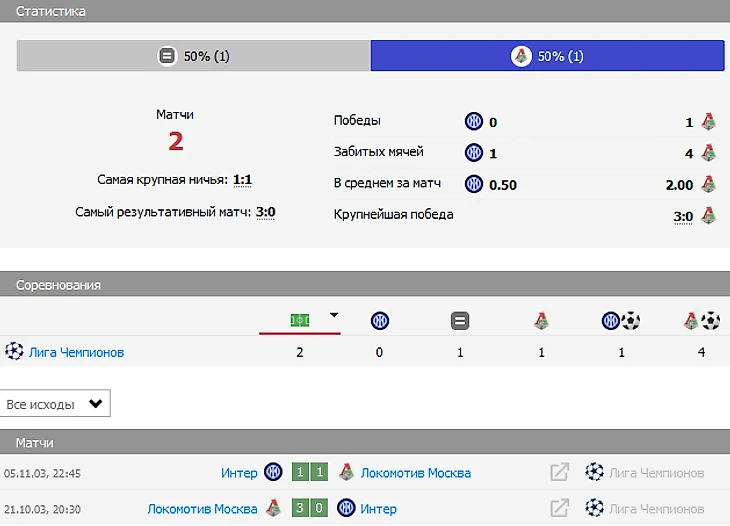
Task: Click the draws column header icon
Action: tap(460, 321)
